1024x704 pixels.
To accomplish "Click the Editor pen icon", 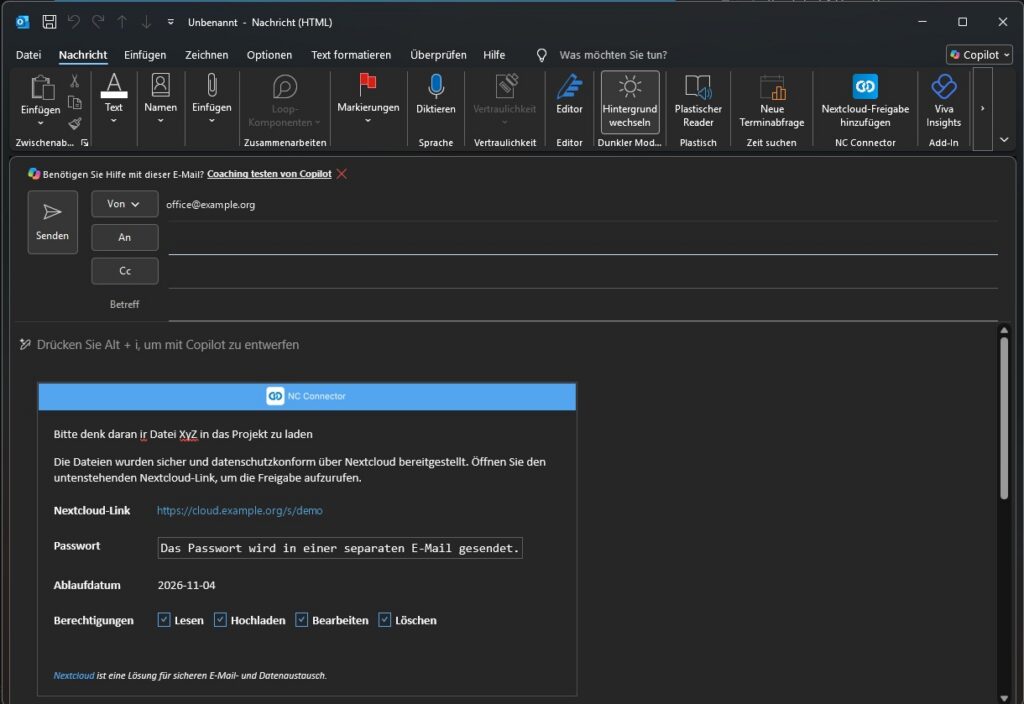I will (569, 86).
